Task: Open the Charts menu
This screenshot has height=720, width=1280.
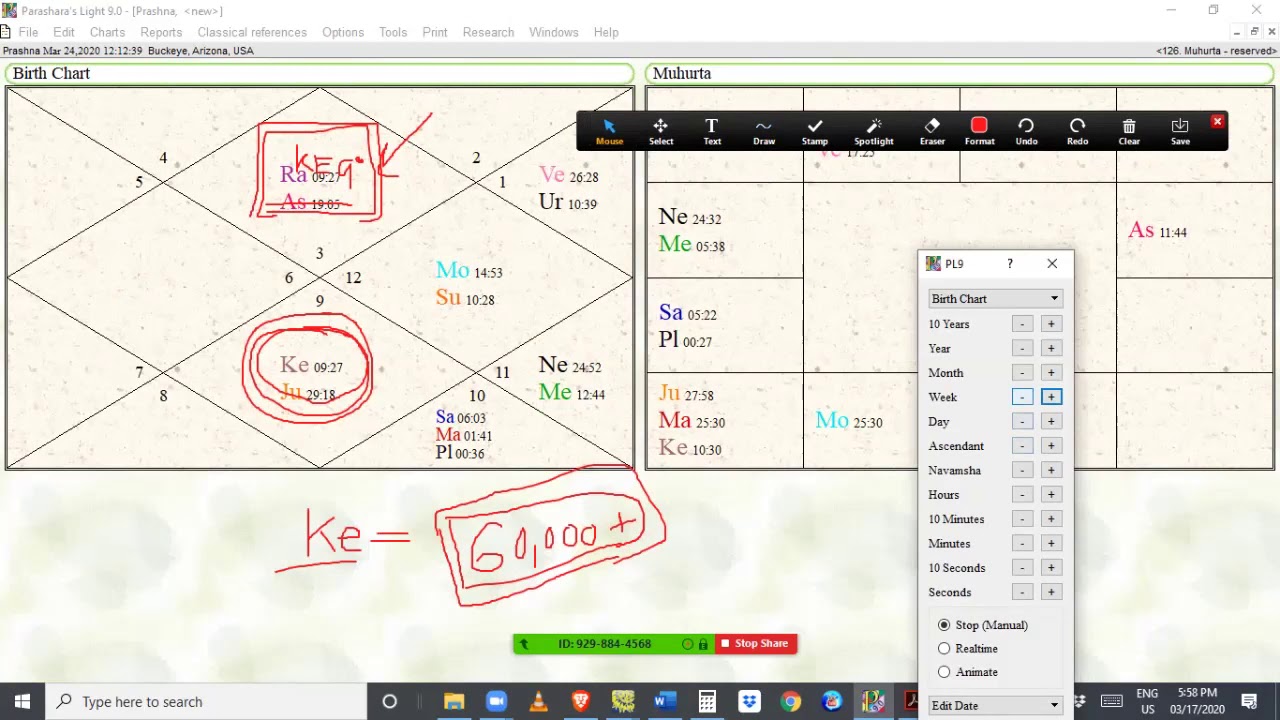Action: (107, 32)
